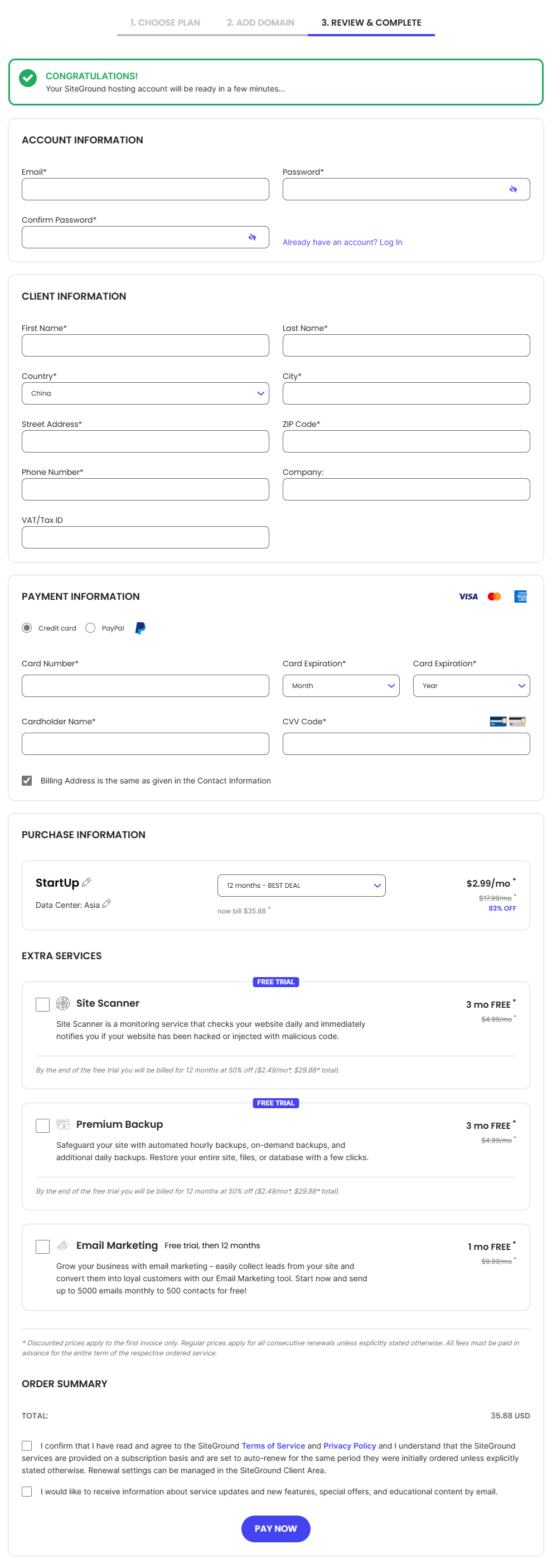Viewport: 552px width, 1568px height.
Task: Show the Confirm Password field contents
Action: point(251,237)
